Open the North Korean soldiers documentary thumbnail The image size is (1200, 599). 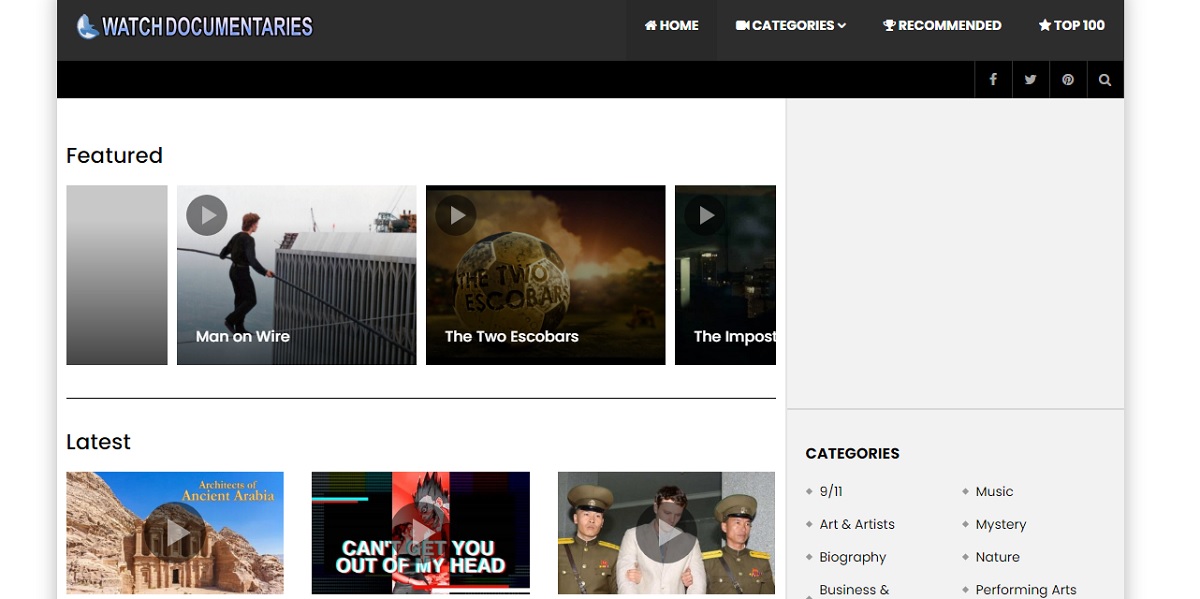click(x=666, y=533)
